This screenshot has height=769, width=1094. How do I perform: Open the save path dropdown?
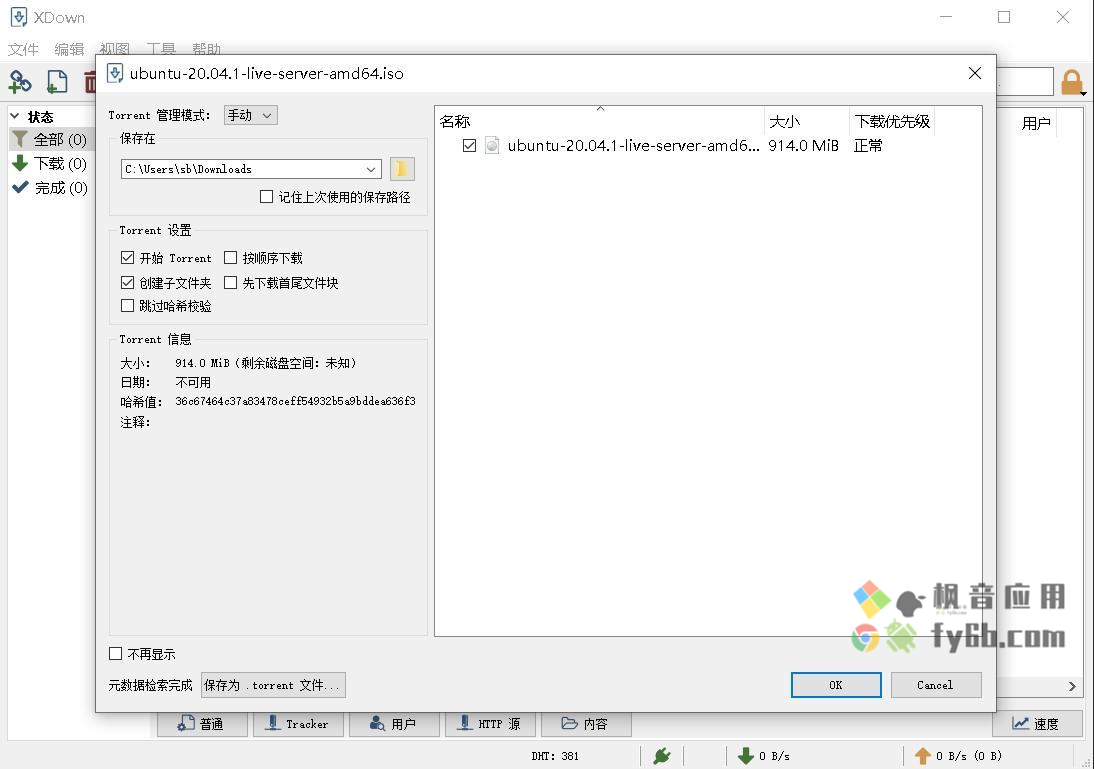(371, 169)
